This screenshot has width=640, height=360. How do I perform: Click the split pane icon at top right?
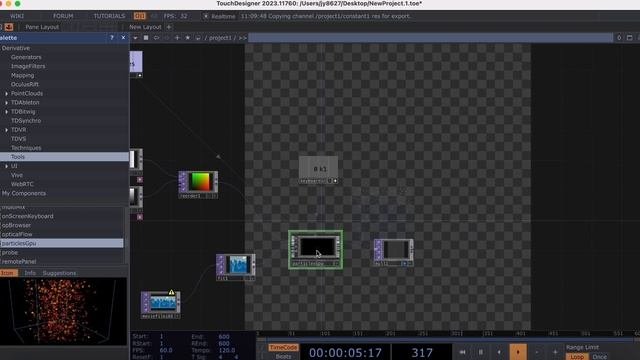pos(629,38)
